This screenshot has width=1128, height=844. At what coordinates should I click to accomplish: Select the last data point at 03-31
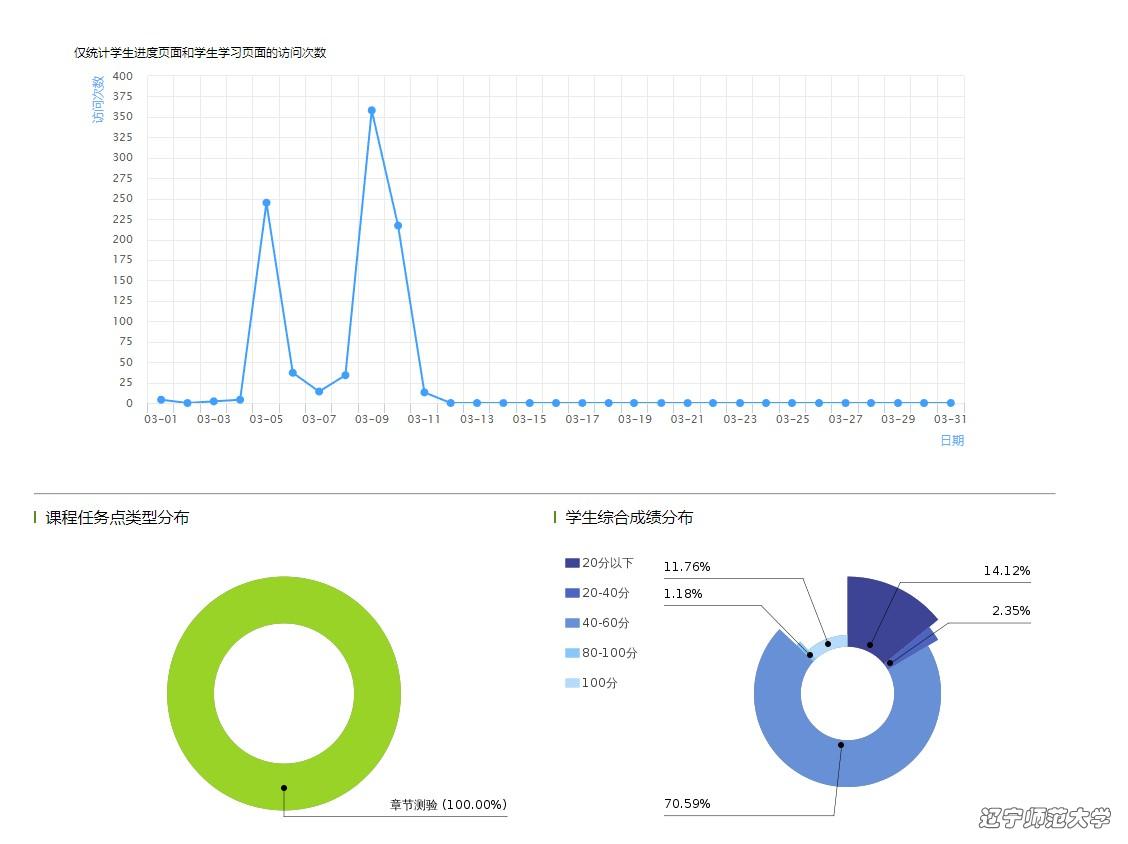[950, 403]
